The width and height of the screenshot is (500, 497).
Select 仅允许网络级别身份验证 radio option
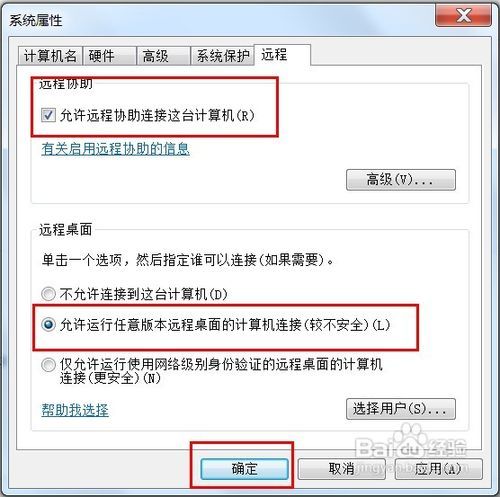(x=48, y=365)
